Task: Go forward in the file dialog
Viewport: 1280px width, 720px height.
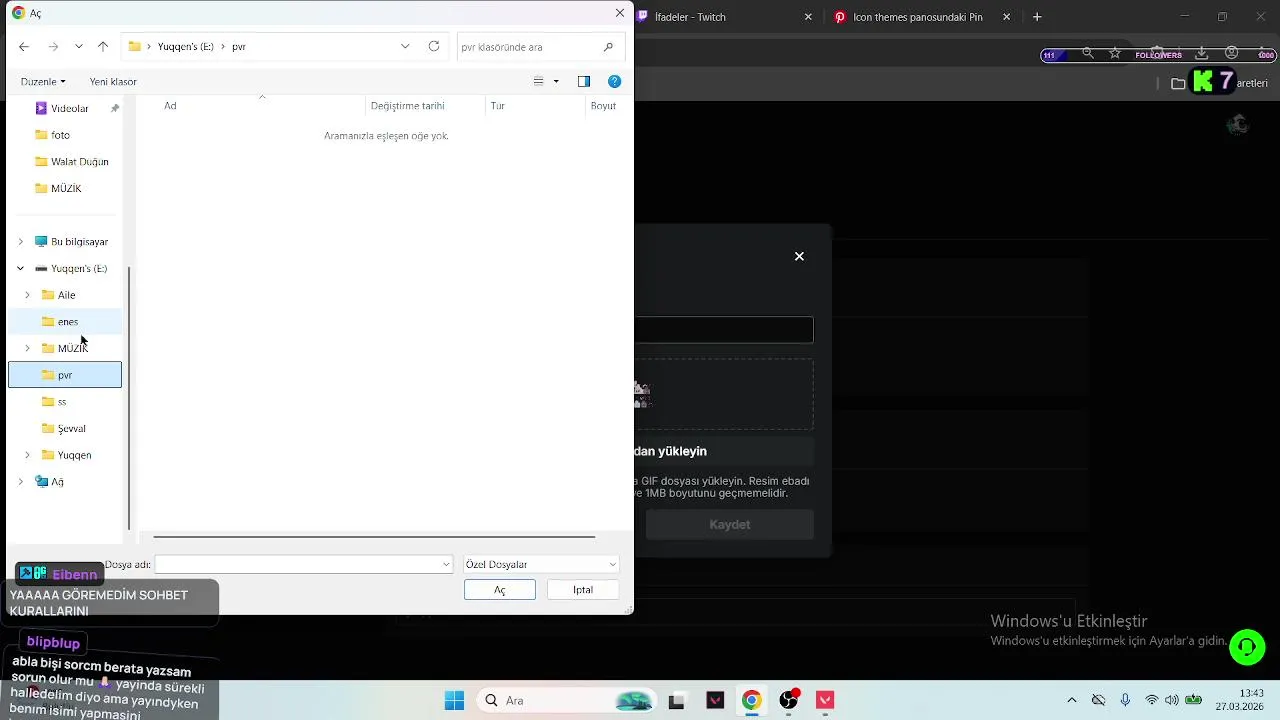Action: [x=54, y=47]
